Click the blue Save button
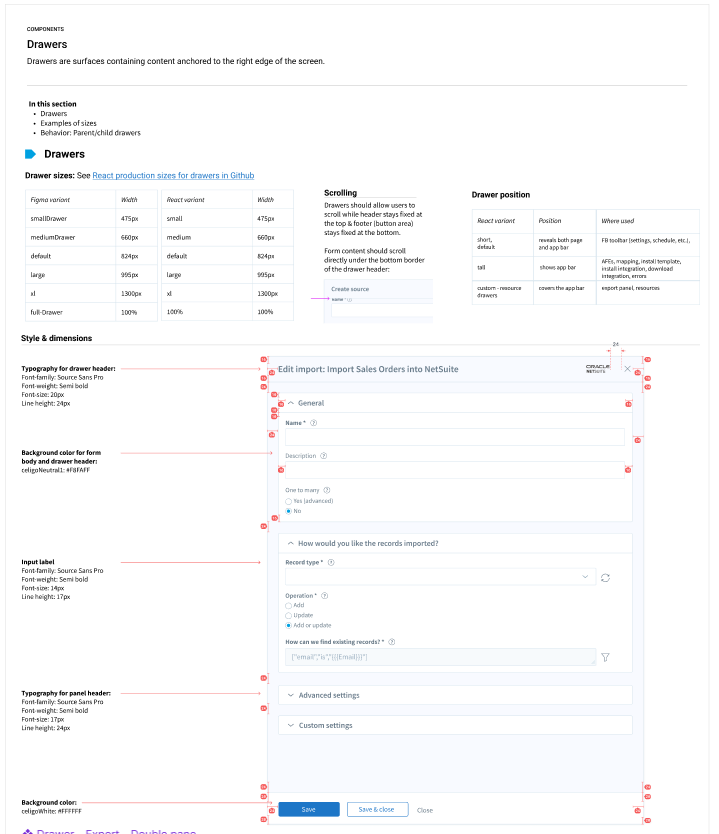Image resolution: width=719 pixels, height=834 pixels. pos(308,810)
